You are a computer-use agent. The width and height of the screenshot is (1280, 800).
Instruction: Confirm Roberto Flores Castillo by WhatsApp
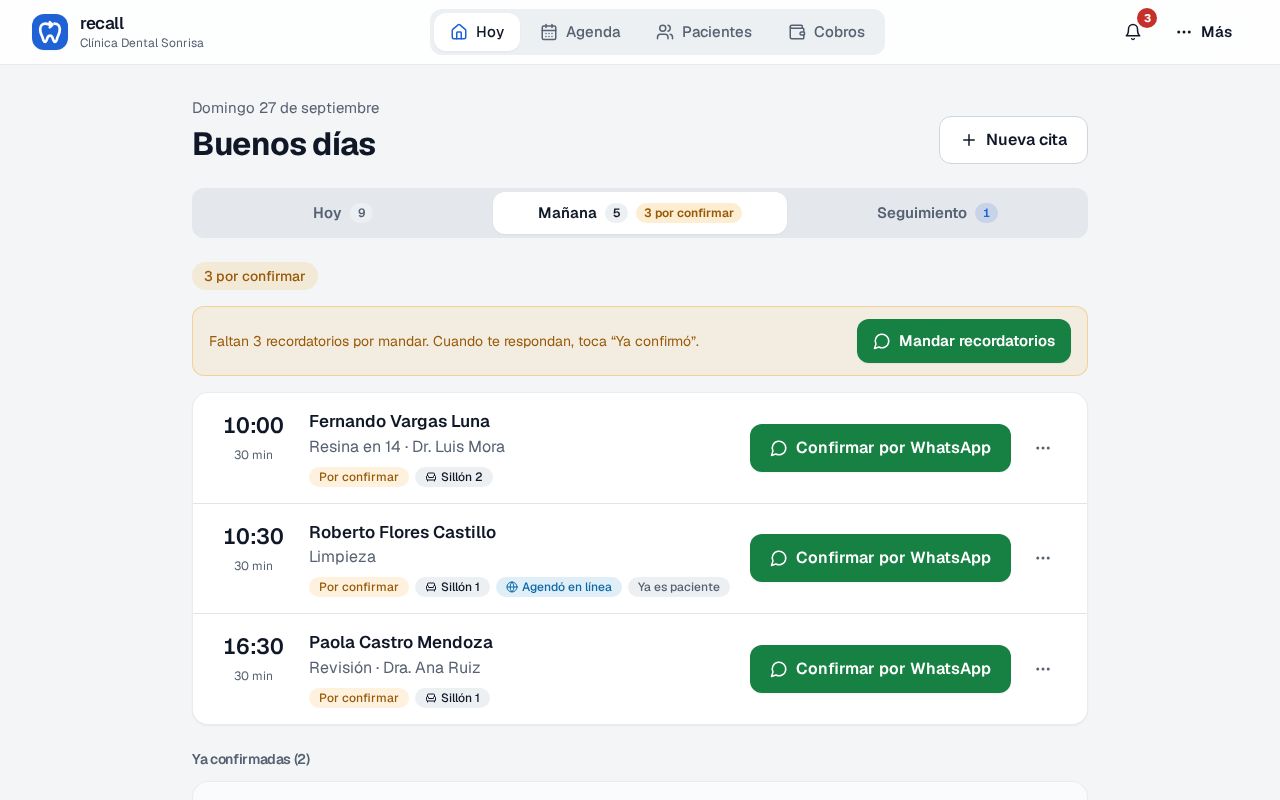(x=880, y=558)
